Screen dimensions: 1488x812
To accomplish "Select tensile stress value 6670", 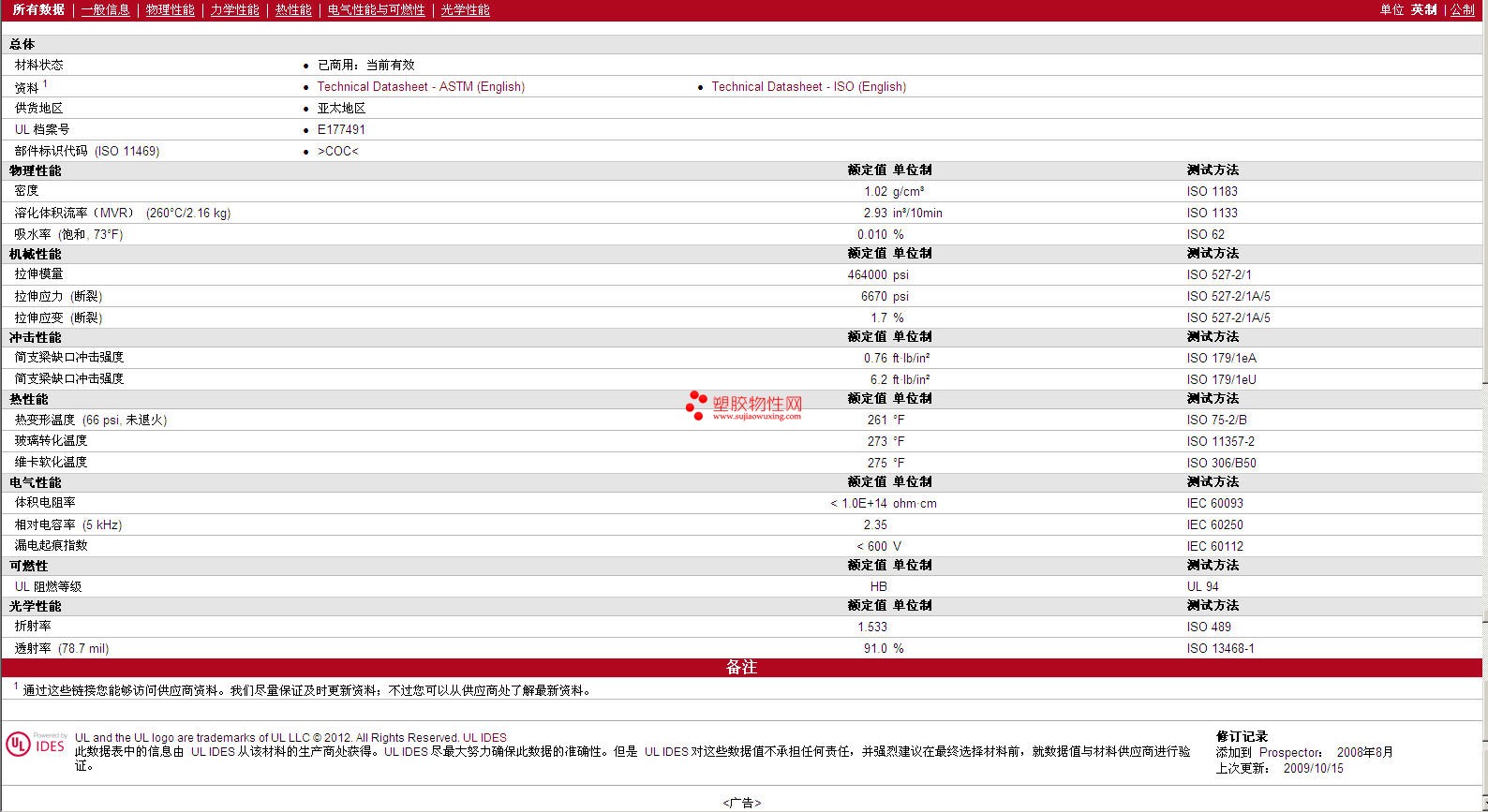I will click(873, 296).
